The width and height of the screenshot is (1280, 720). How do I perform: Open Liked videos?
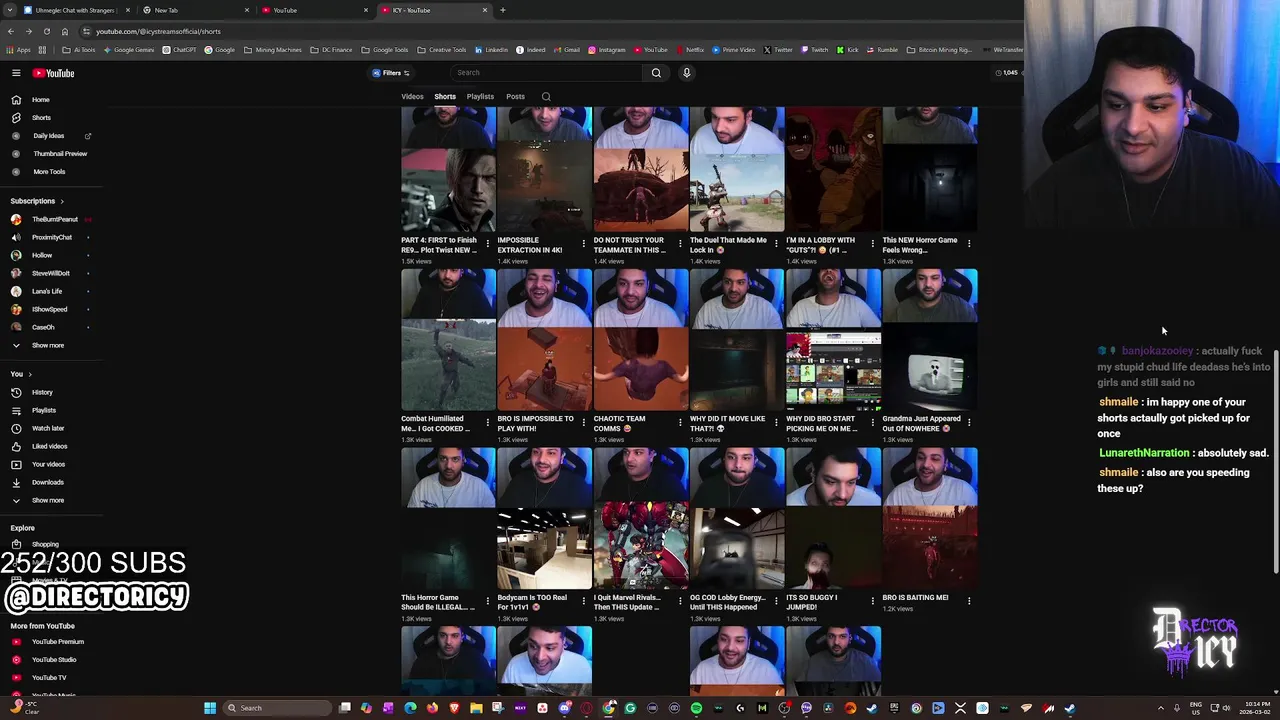pyautogui.click(x=50, y=446)
